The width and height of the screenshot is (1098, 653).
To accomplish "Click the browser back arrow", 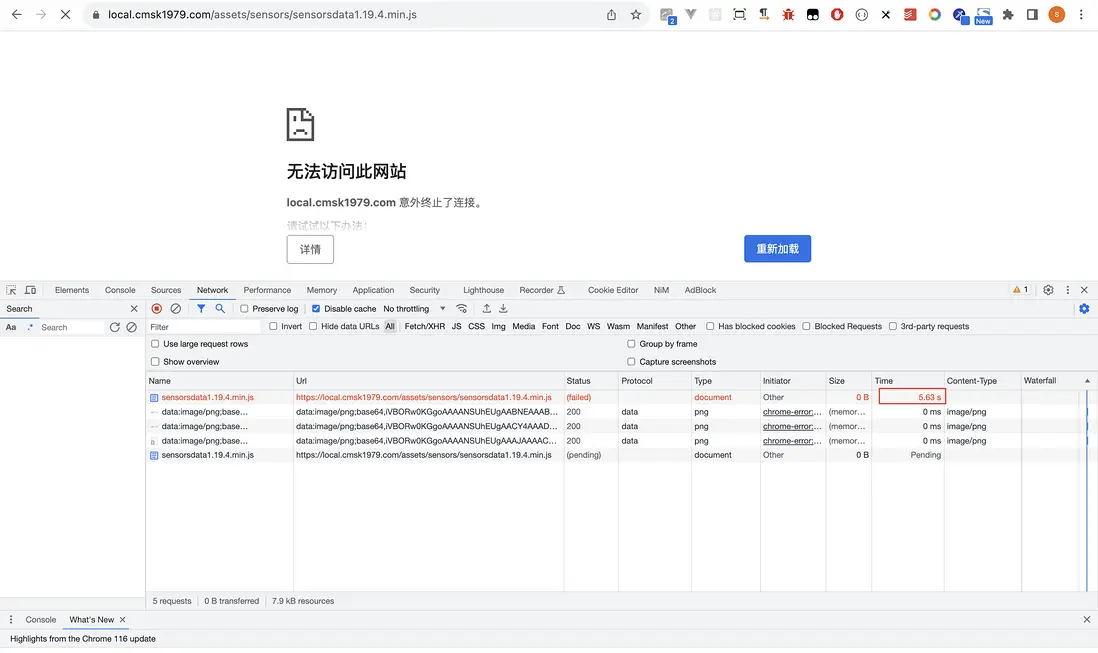I will tap(17, 14).
